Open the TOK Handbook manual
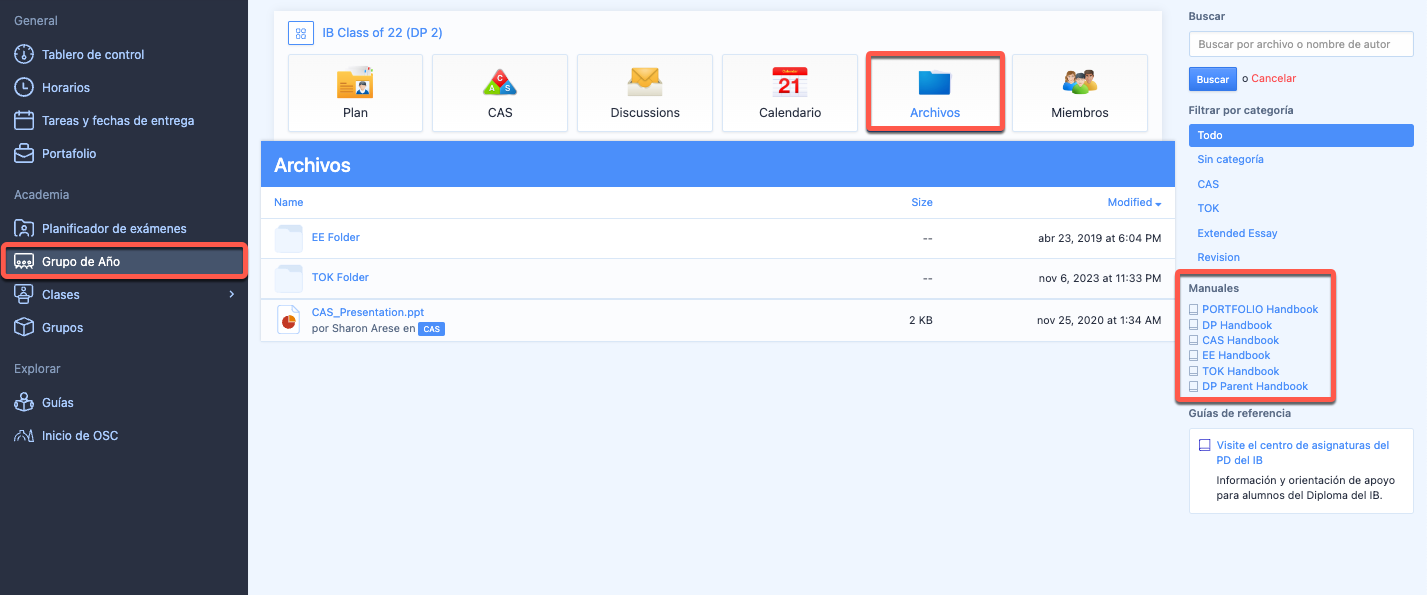Viewport: 1427px width, 595px height. coord(1240,371)
